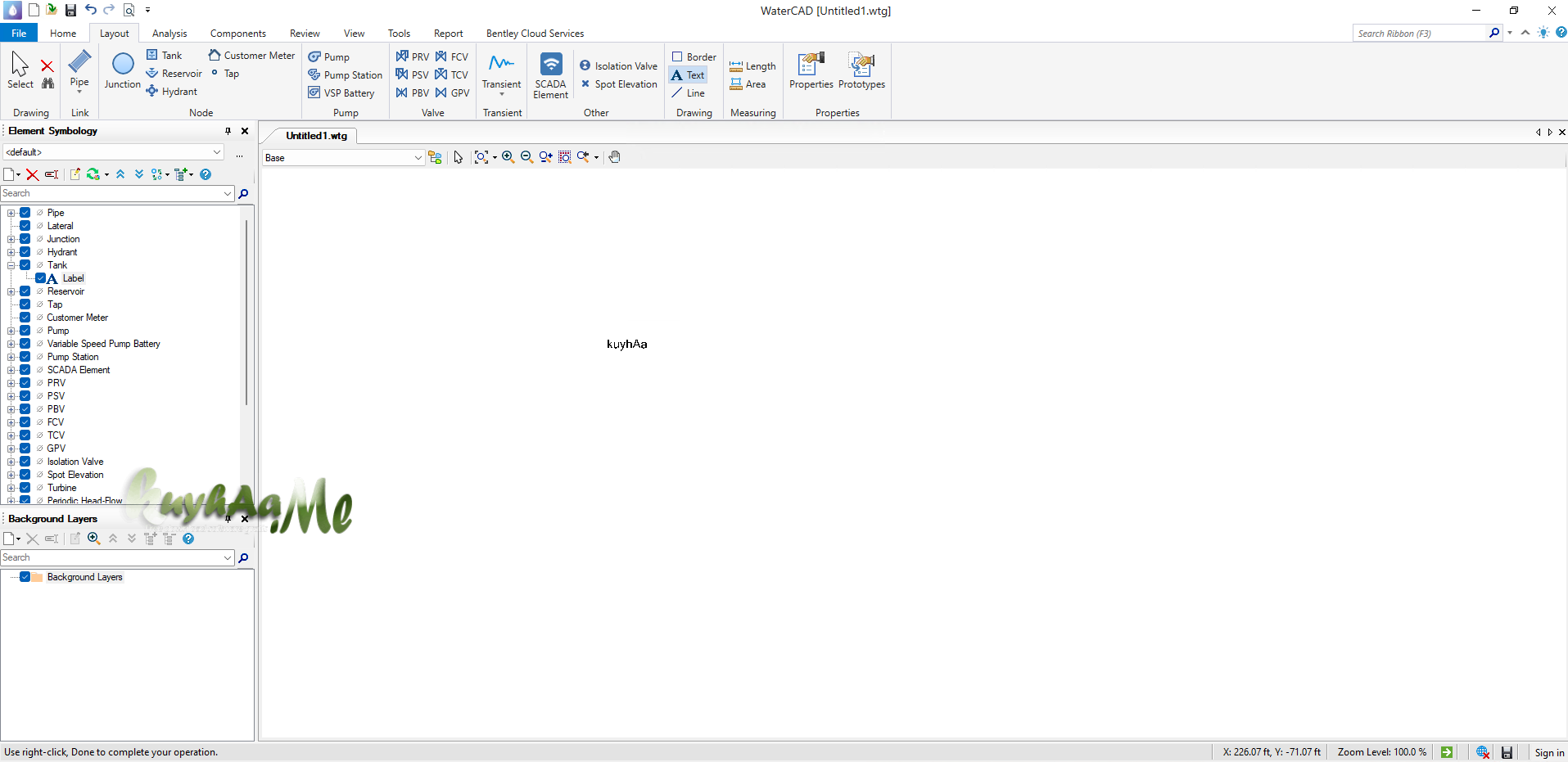Choose the PBV valve tool
This screenshot has width=1568, height=762.
413,92
